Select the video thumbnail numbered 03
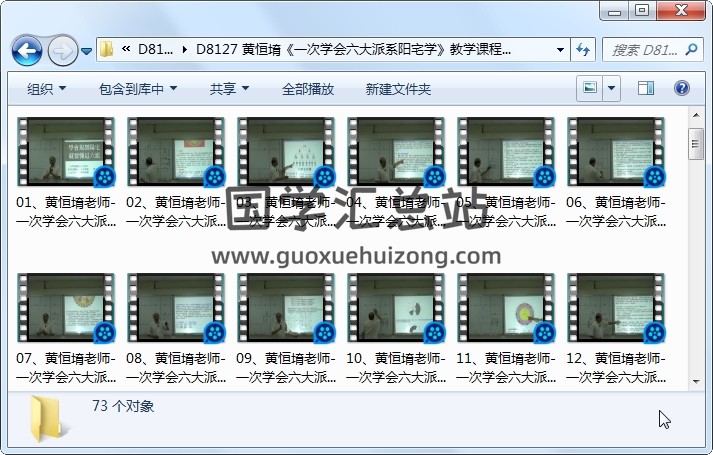This screenshot has height=455, width=713. point(286,152)
